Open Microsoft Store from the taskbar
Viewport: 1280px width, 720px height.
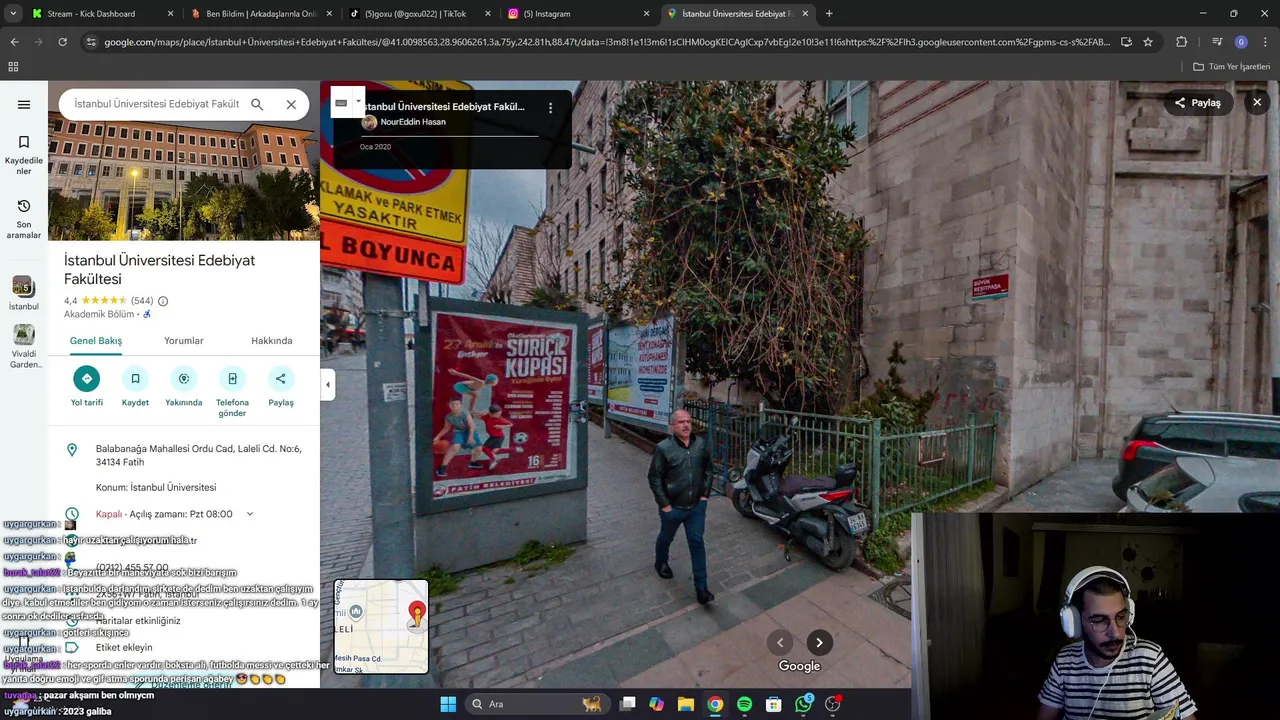773,704
